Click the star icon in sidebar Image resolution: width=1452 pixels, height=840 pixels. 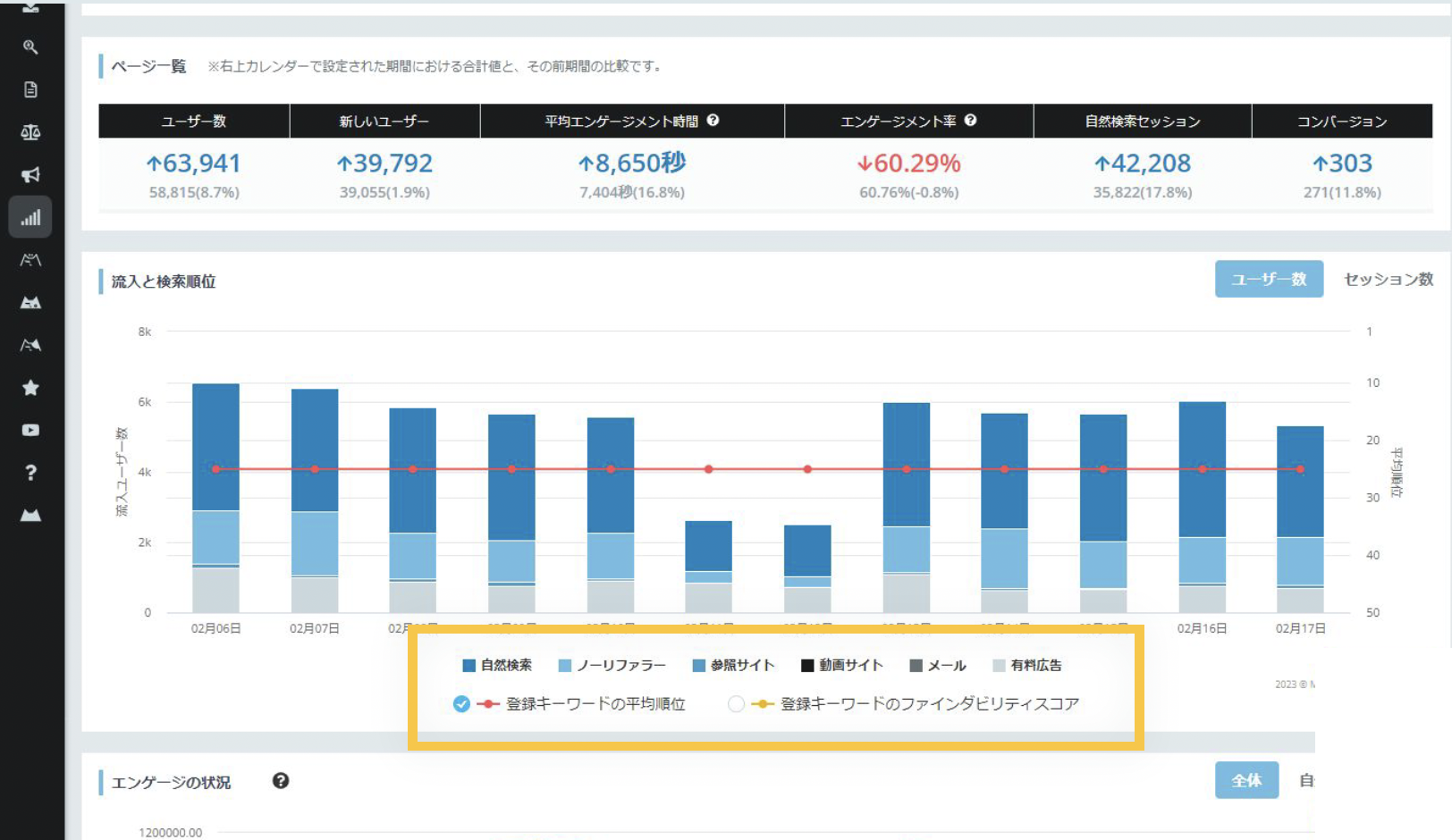coord(30,388)
